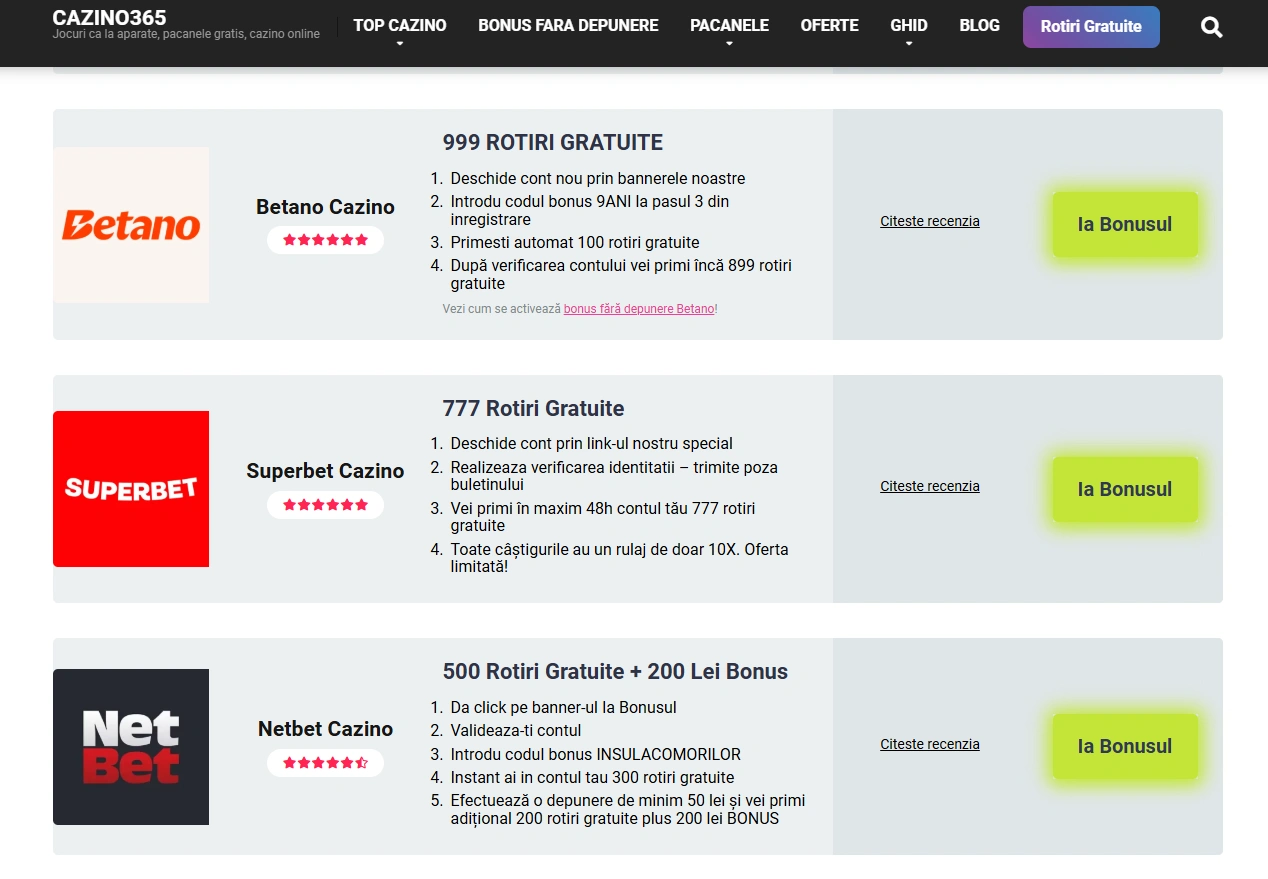Go to the BLOG page
1268x879 pixels.
tap(979, 25)
